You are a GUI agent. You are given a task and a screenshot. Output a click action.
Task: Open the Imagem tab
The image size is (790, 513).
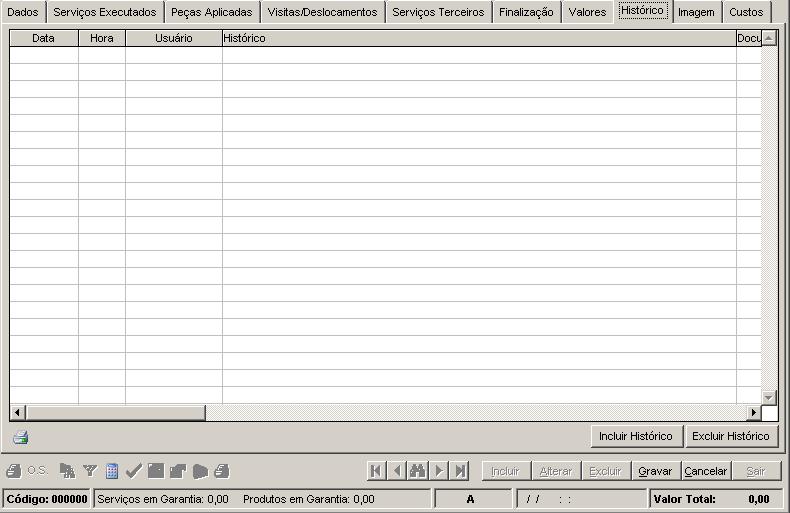point(696,12)
